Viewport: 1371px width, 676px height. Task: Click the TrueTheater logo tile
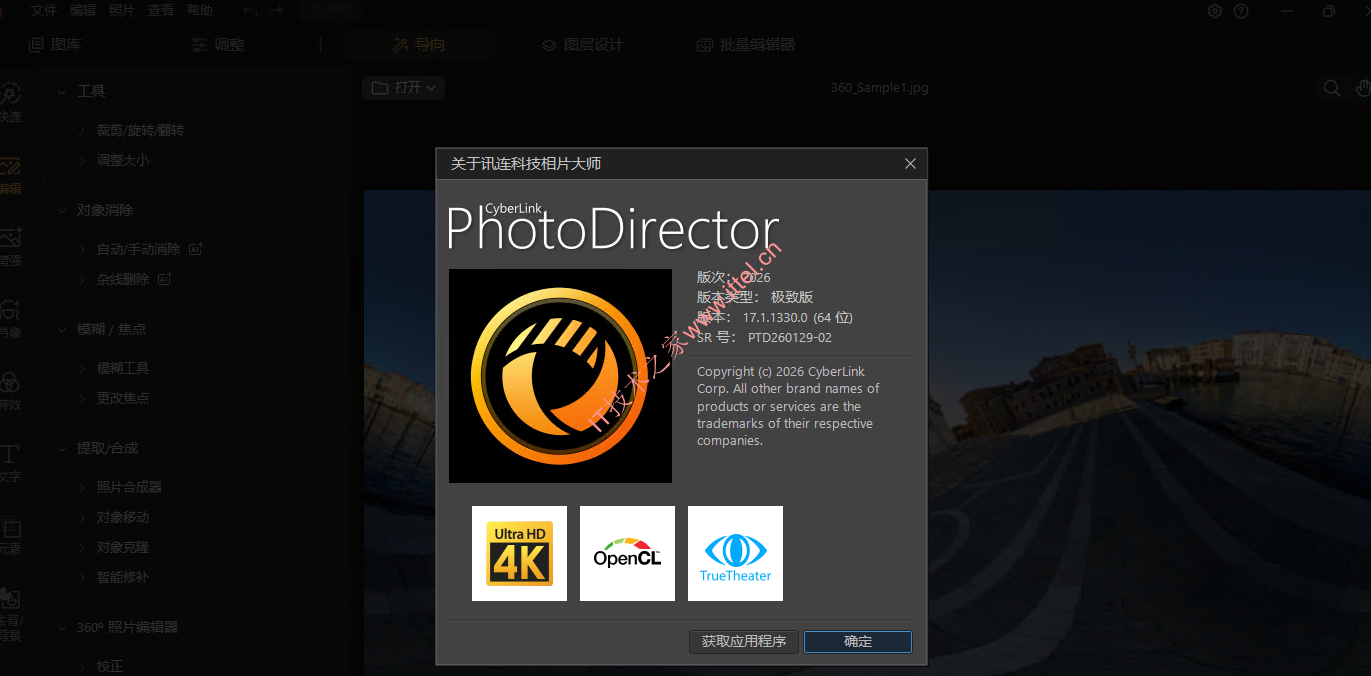click(735, 553)
